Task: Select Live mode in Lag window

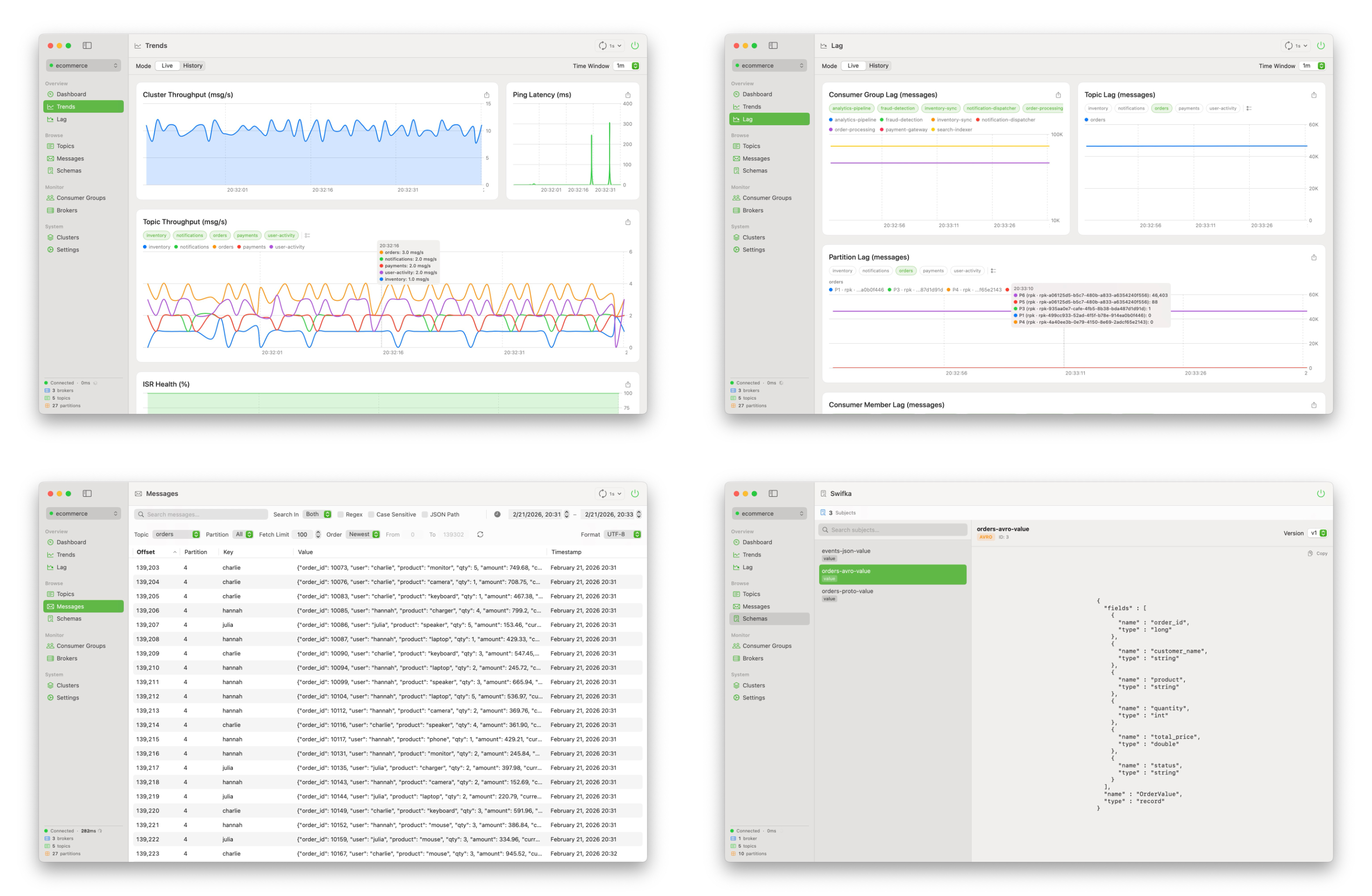Action: 853,66
